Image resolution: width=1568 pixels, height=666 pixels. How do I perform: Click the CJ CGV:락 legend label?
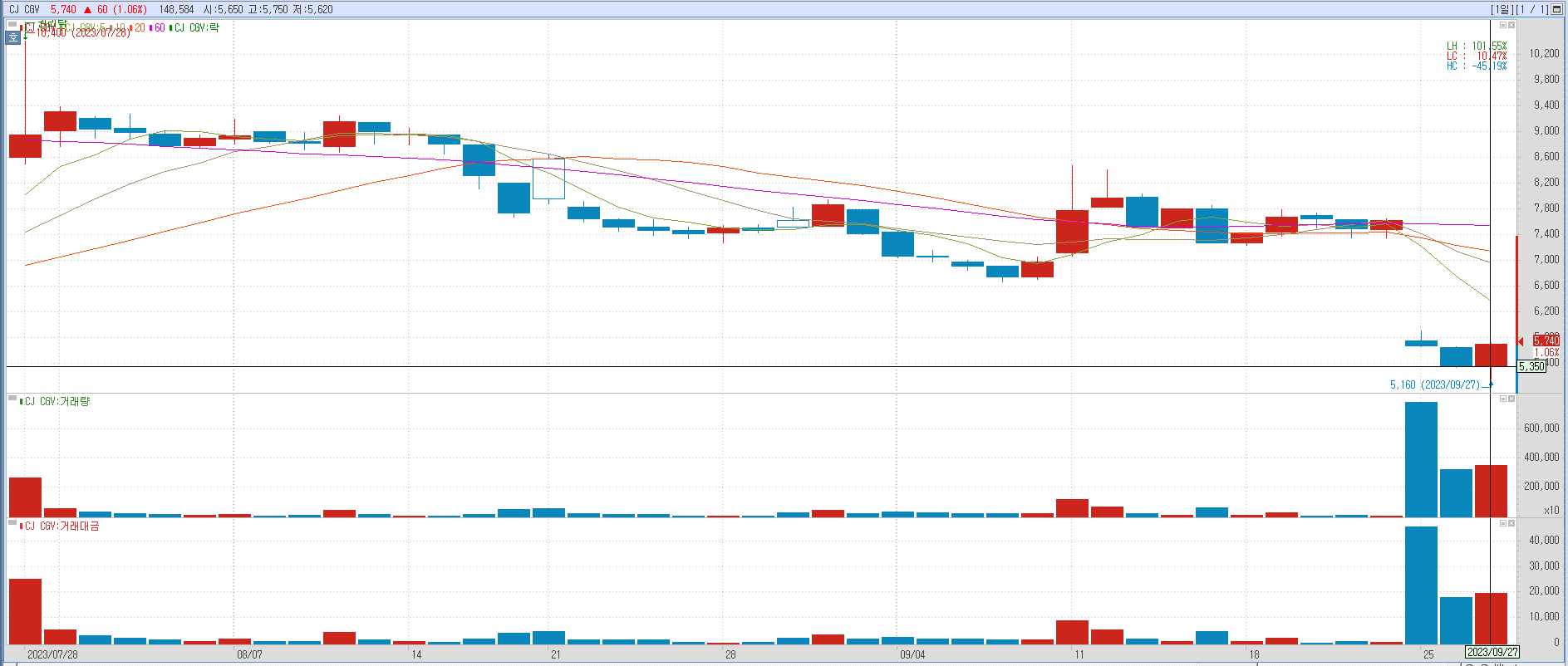196,27
